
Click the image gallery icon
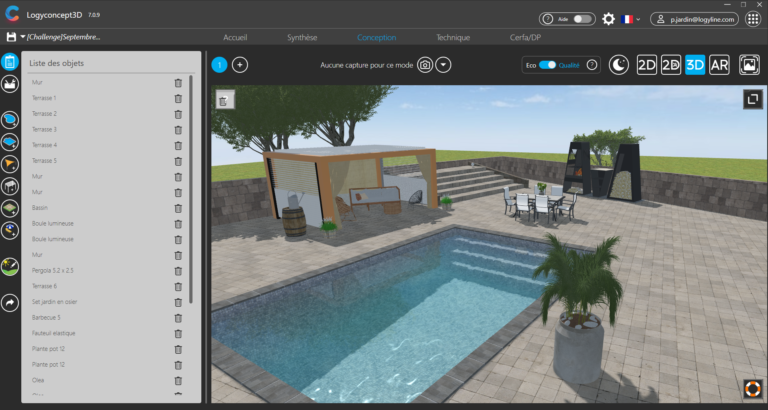[749, 65]
